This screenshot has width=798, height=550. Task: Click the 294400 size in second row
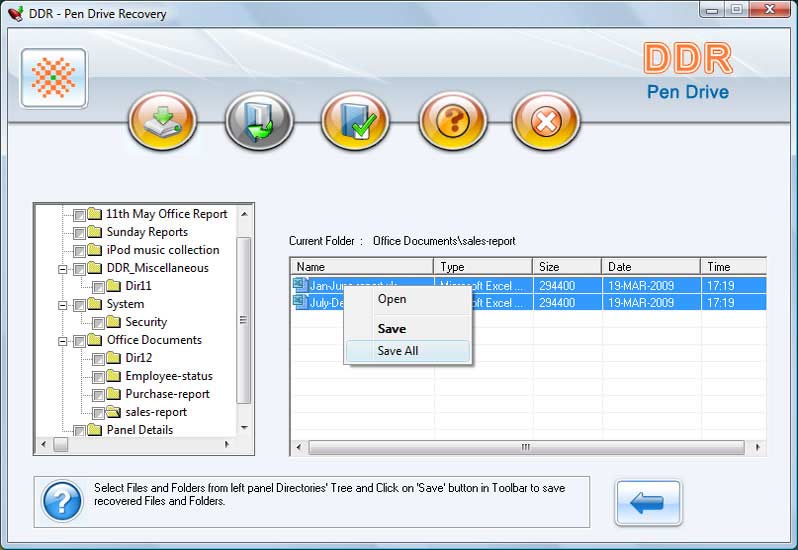pos(557,303)
